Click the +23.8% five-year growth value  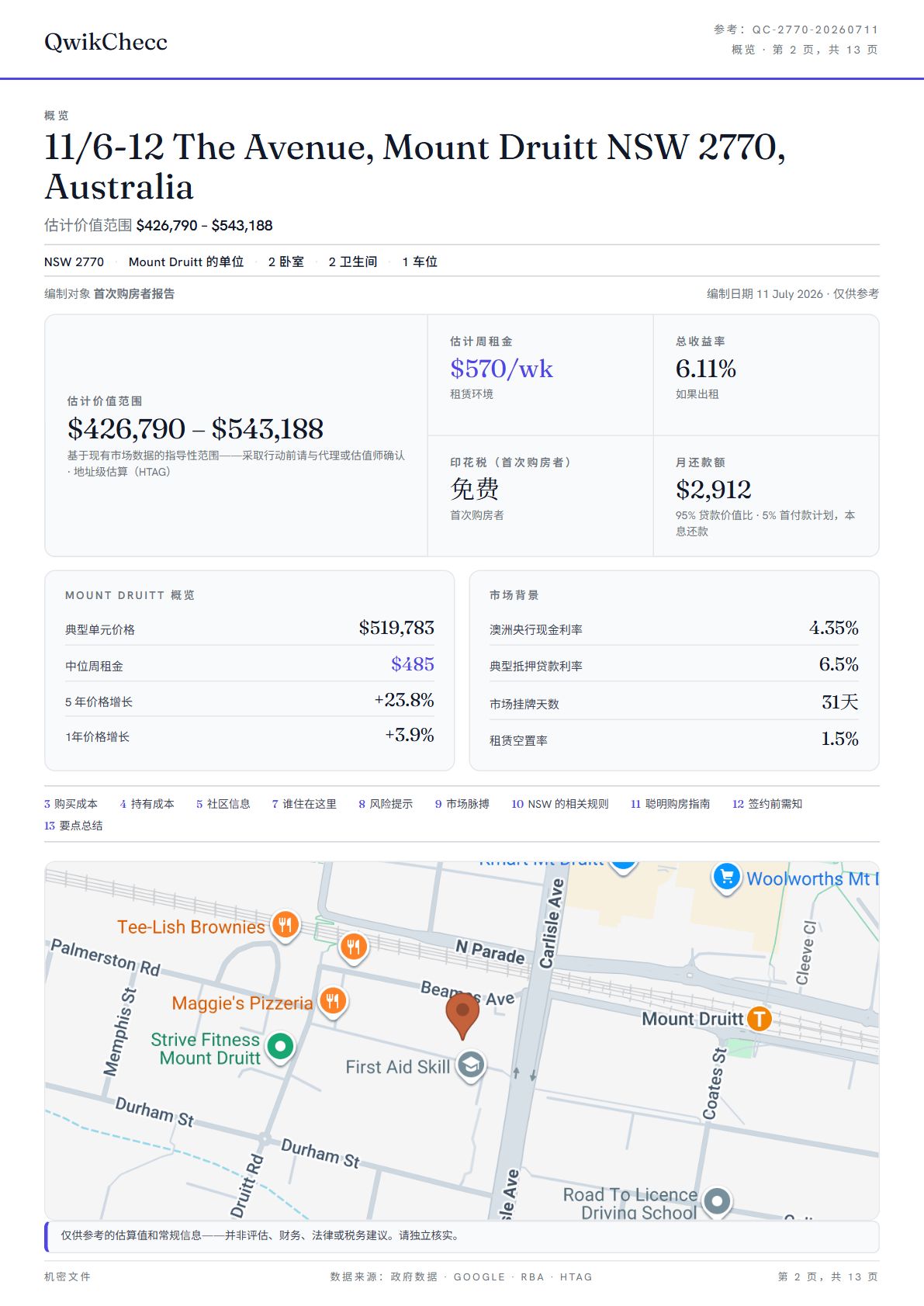[x=404, y=700]
